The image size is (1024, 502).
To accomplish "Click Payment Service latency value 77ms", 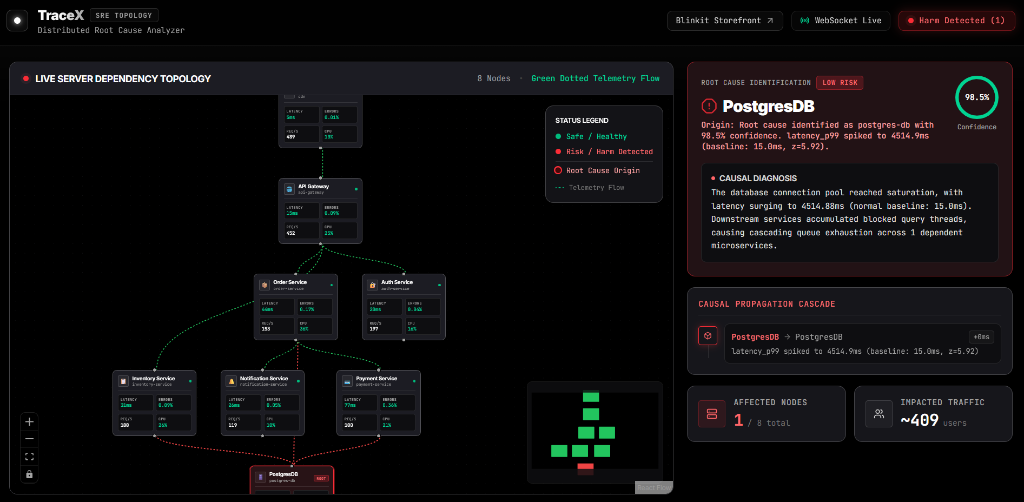I will [x=349, y=406].
